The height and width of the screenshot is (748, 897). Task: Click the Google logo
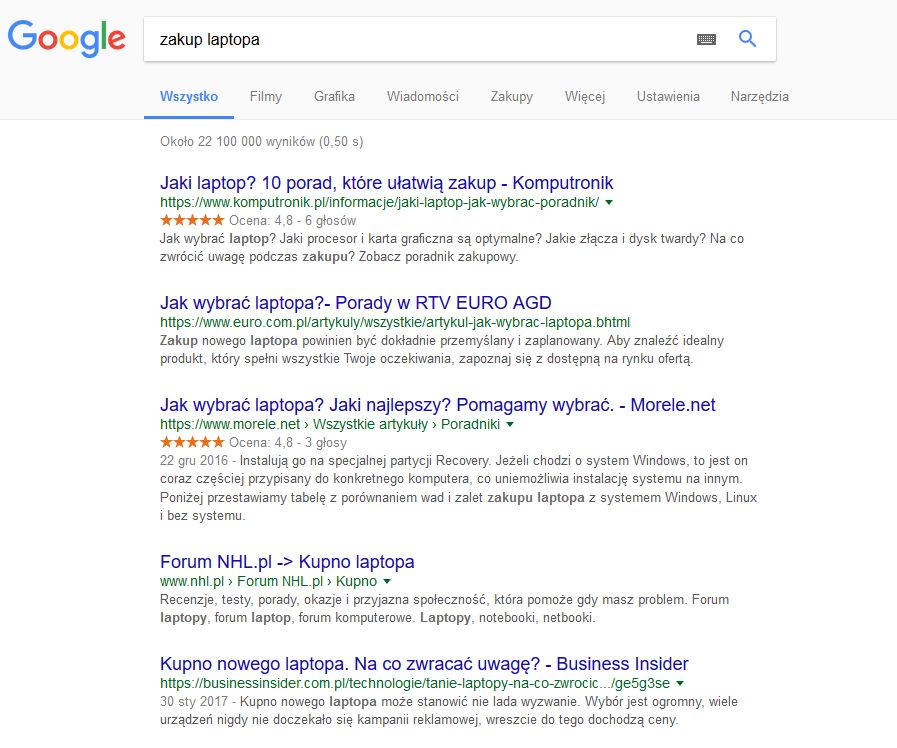point(67,38)
